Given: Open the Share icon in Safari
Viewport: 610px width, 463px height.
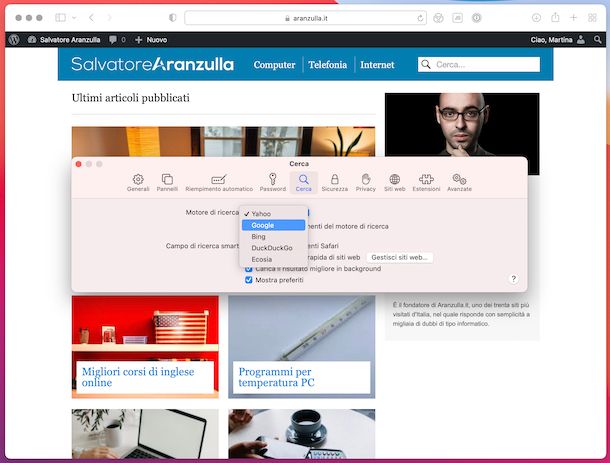Looking at the screenshot, I should pyautogui.click(x=555, y=17).
